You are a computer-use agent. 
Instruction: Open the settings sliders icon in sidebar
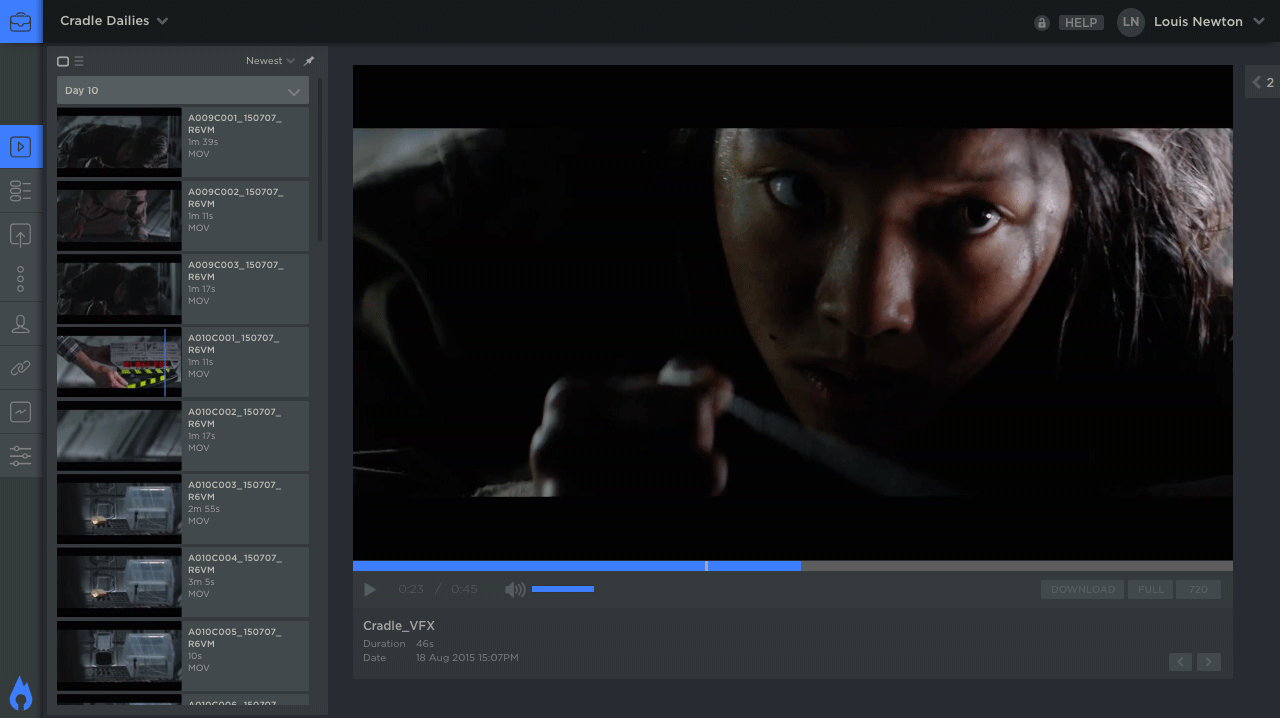click(20, 456)
